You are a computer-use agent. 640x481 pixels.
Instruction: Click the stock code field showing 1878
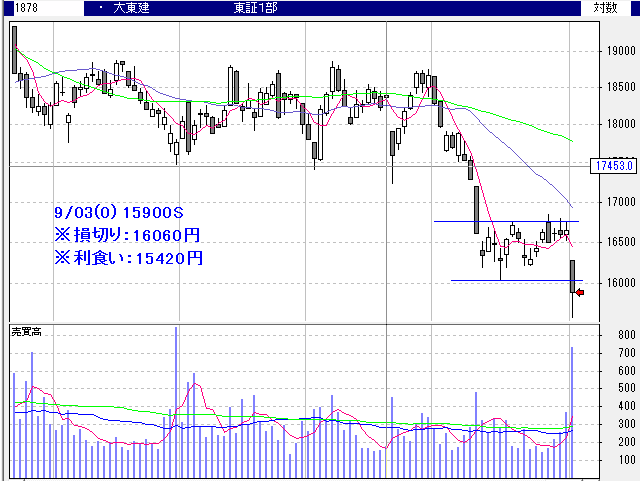[18, 8]
